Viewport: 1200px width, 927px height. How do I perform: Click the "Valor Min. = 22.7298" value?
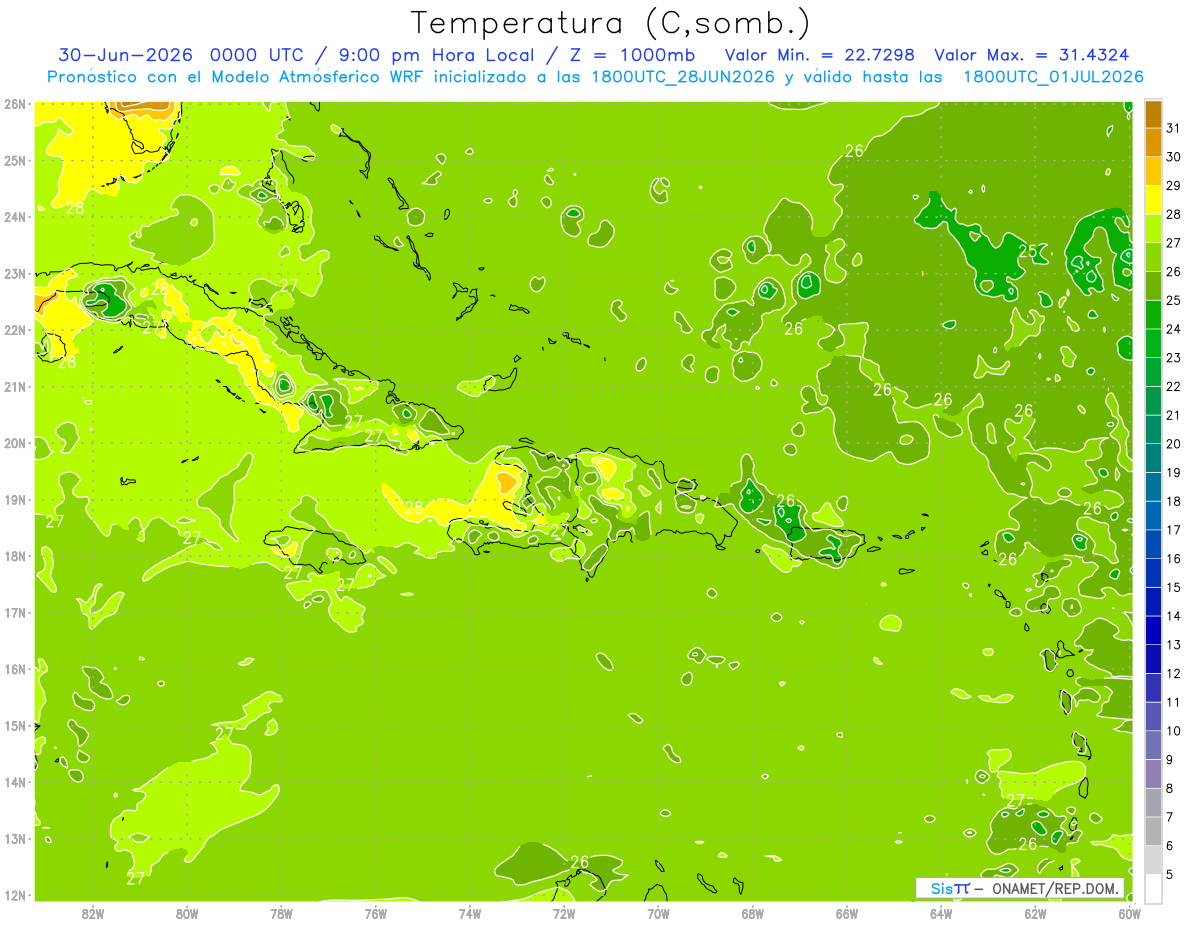(820, 55)
